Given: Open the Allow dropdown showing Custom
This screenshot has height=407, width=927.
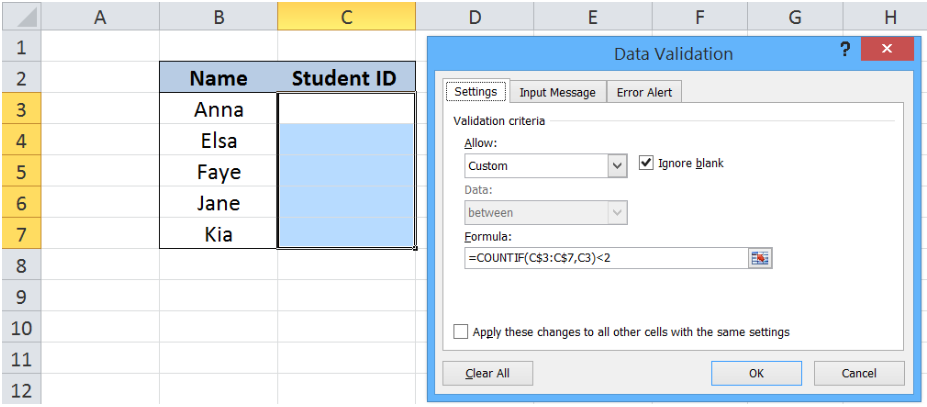Looking at the screenshot, I should click(546, 166).
